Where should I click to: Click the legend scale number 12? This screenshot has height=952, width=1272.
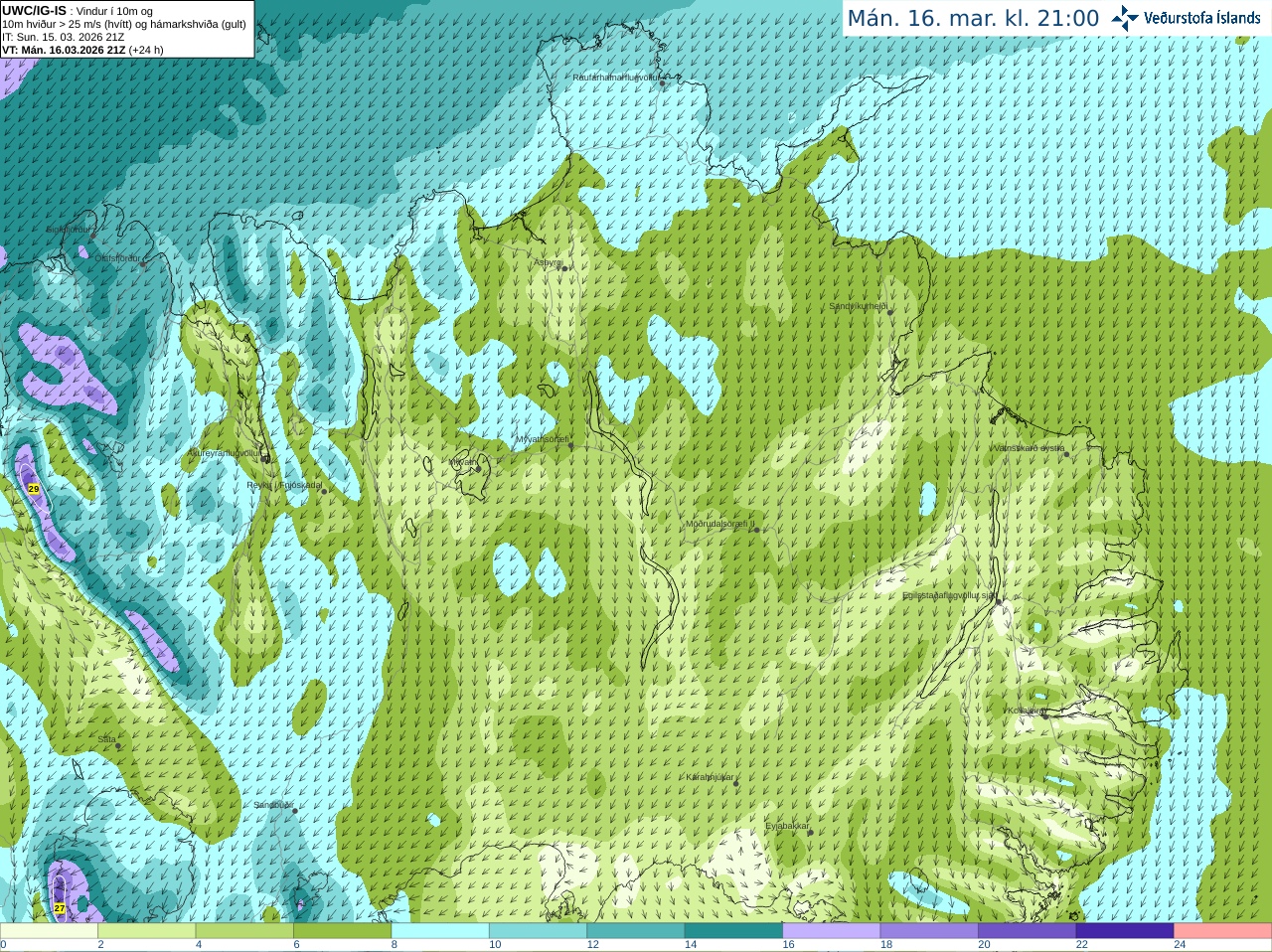[x=592, y=945]
